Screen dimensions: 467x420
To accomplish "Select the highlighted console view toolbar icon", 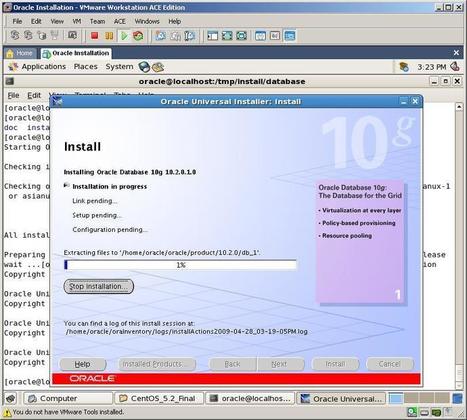I will click(290, 35).
